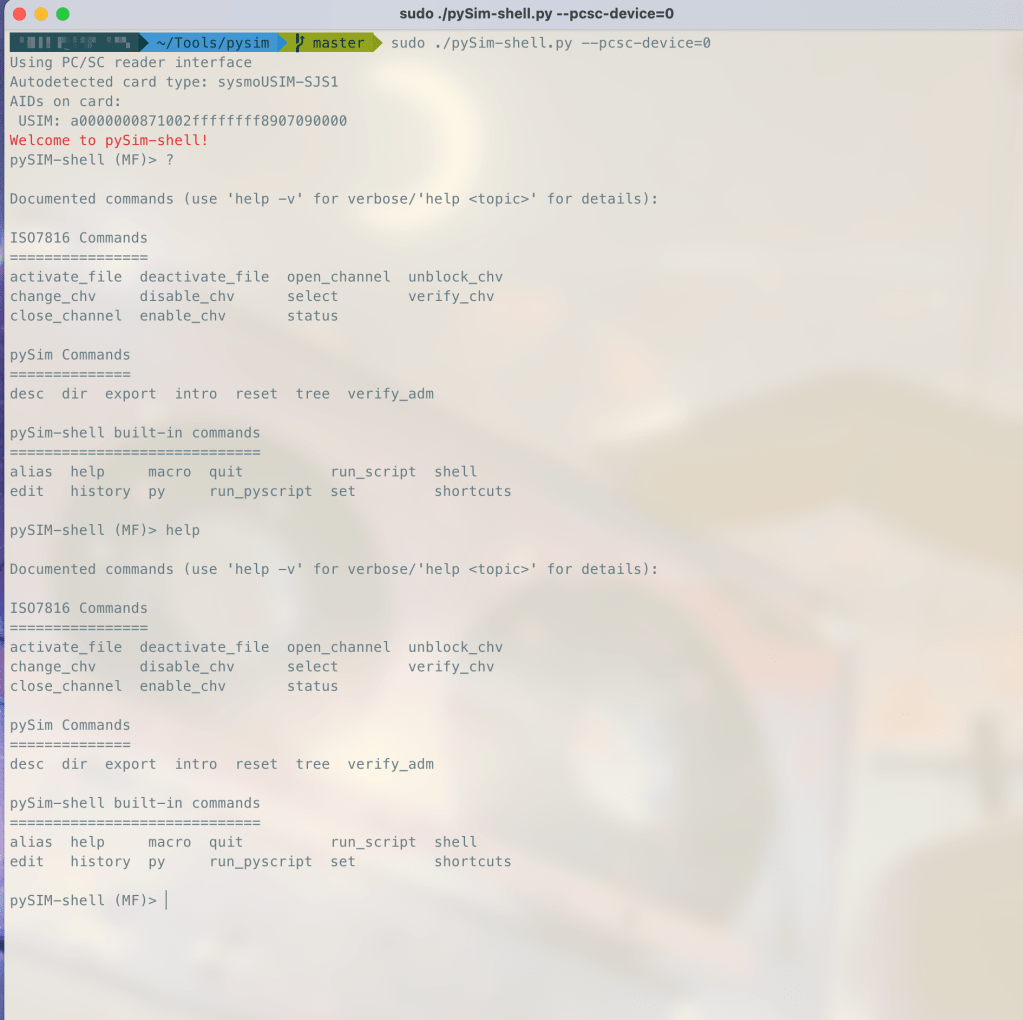Click run_pyscript in the last help listing
The height and width of the screenshot is (1020, 1023).
pyautogui.click(x=260, y=862)
